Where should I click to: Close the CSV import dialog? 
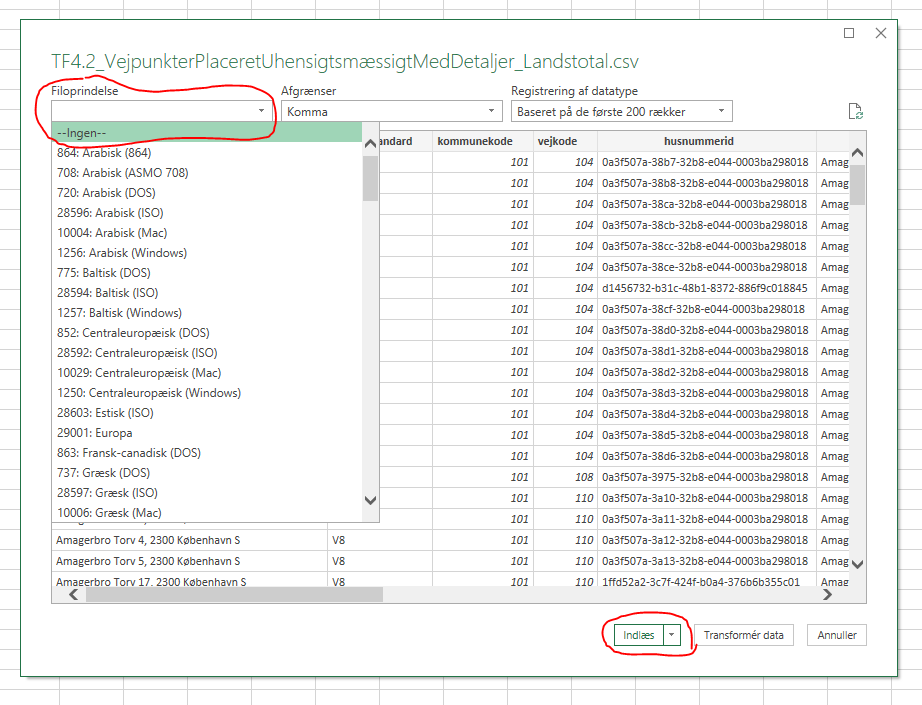point(881,33)
